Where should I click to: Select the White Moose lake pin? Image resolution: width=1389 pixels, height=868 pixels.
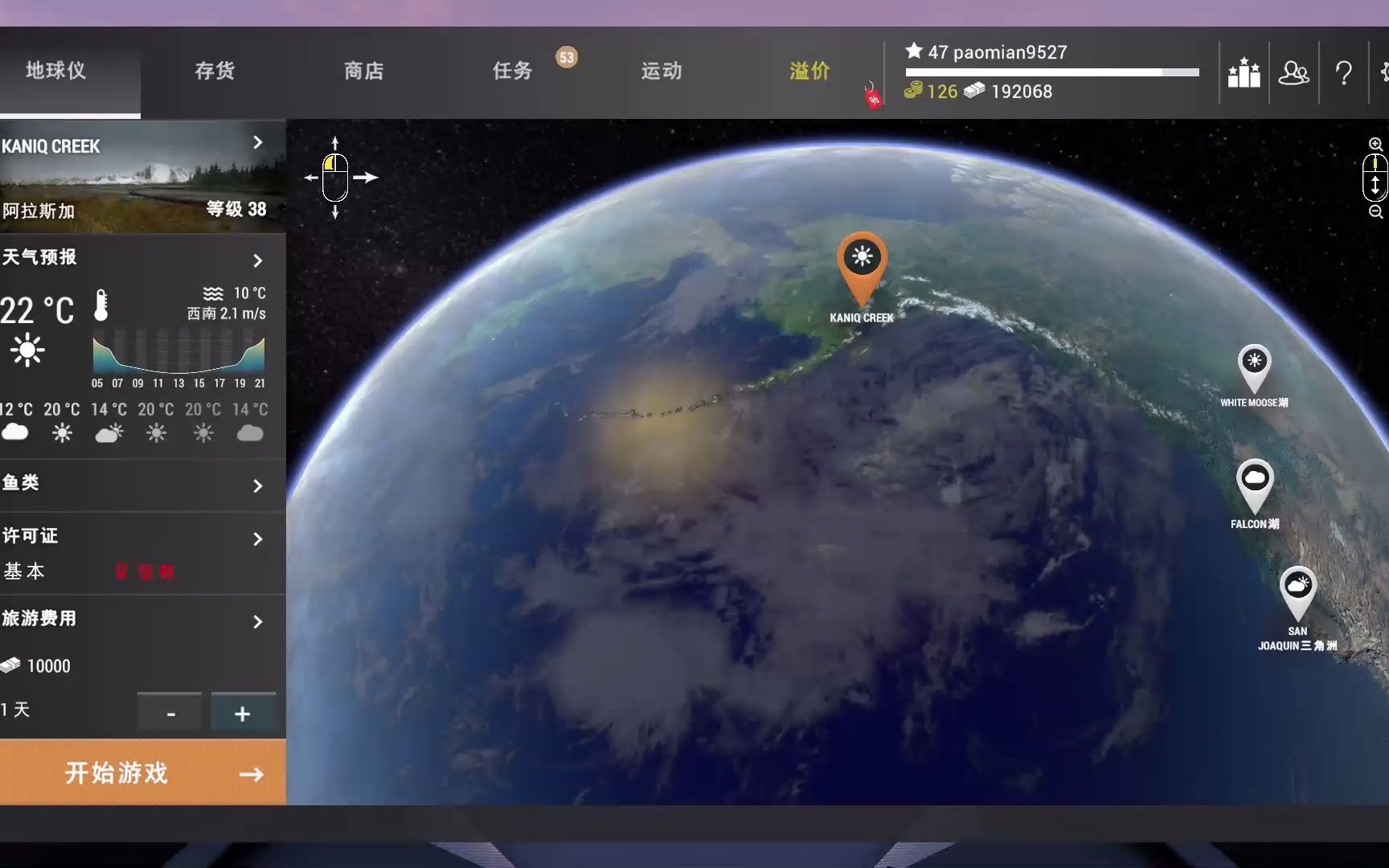click(1254, 368)
